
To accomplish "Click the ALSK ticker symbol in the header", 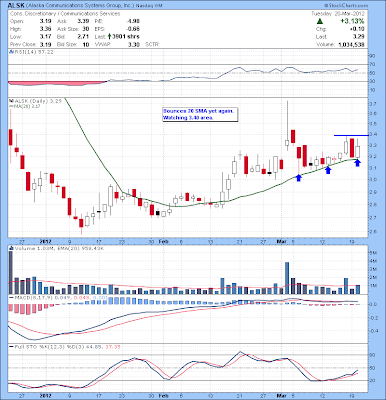I will [x=15, y=6].
